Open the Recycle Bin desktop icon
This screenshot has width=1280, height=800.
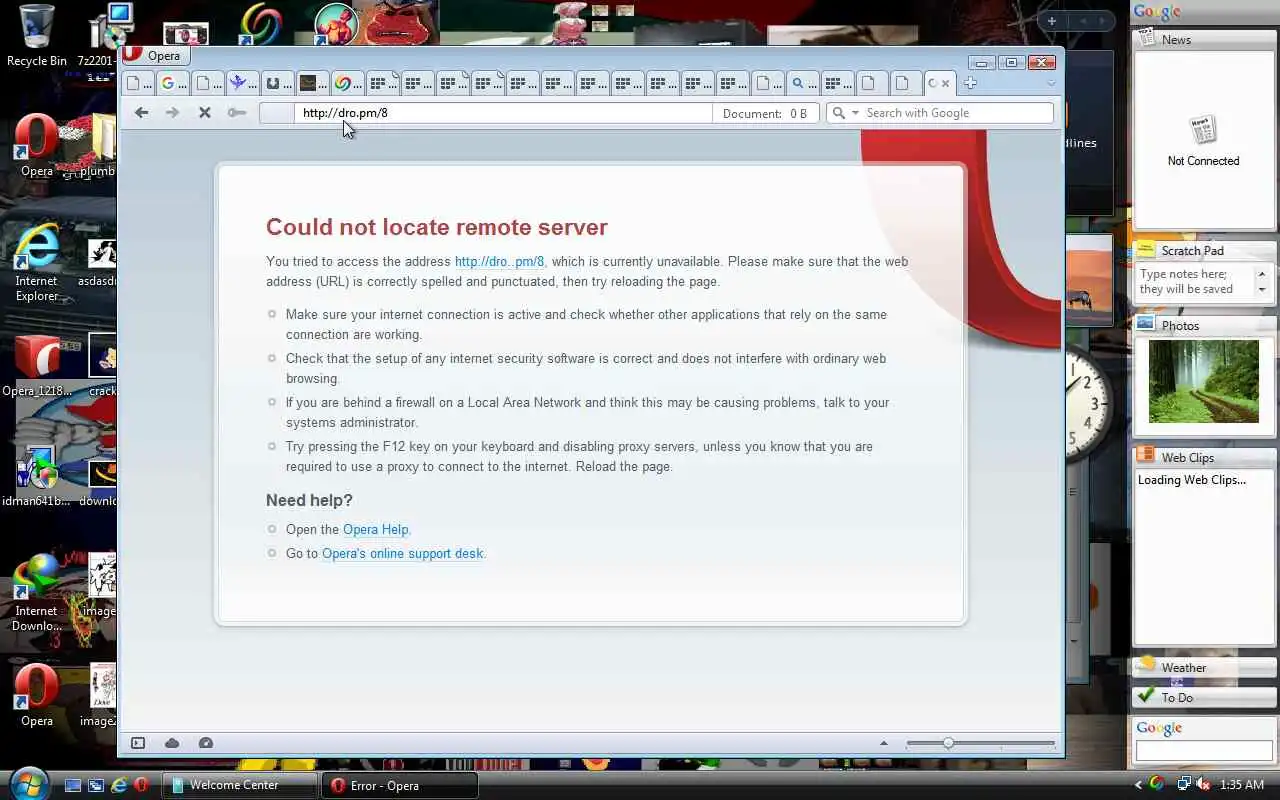(36, 37)
